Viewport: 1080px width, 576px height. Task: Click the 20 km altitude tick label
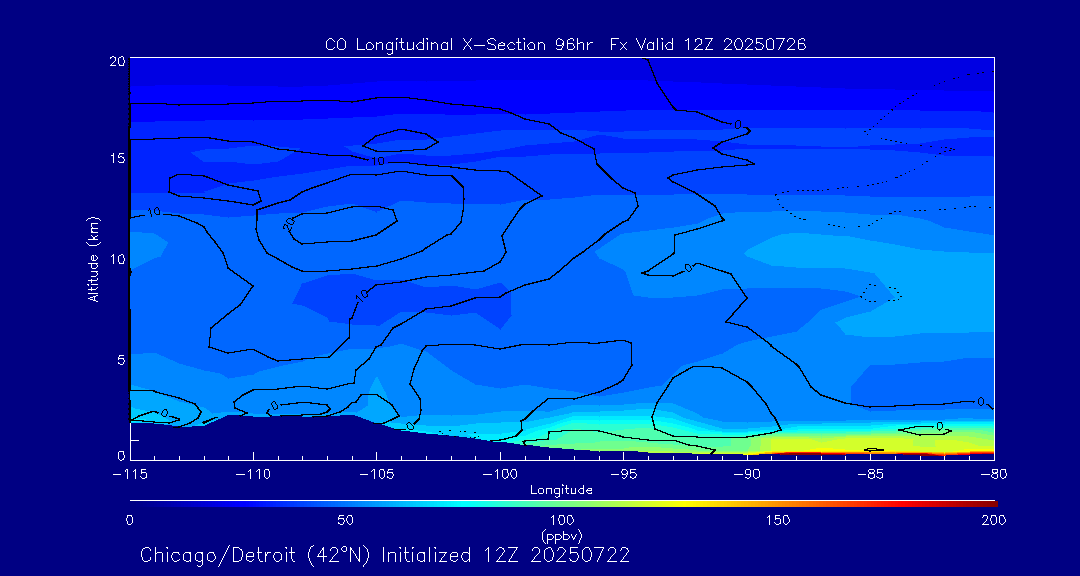(116, 61)
